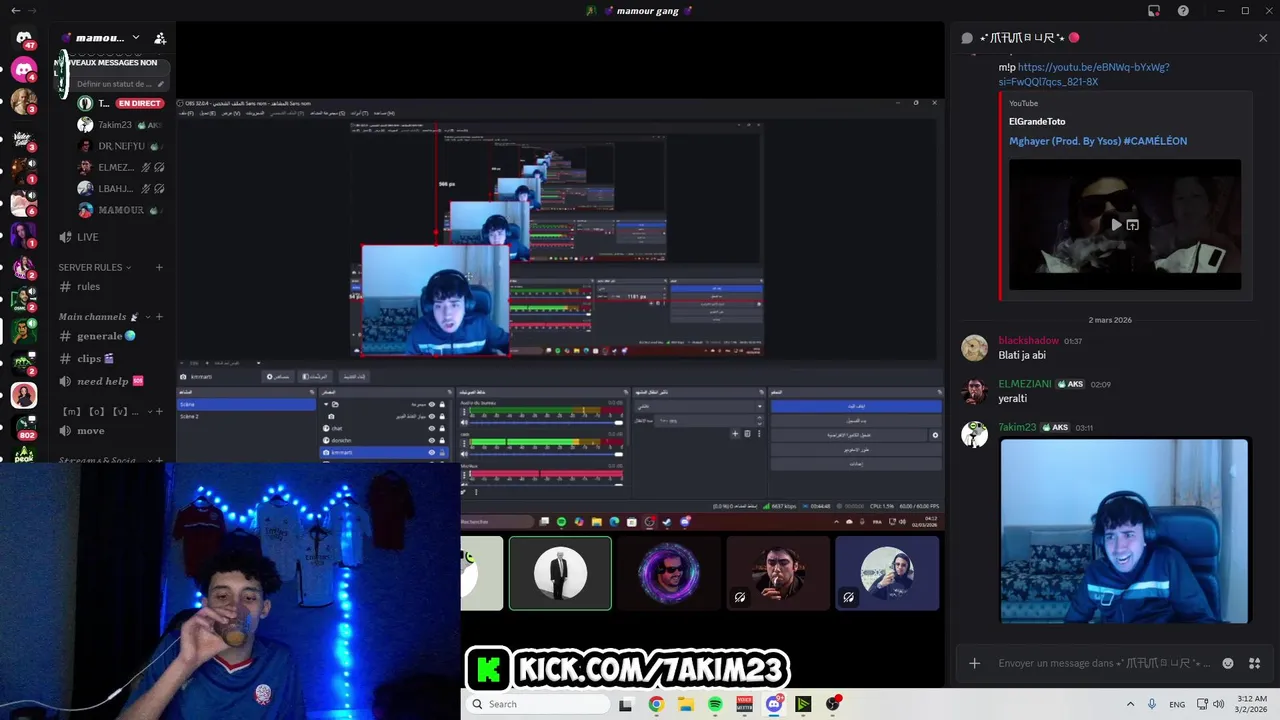Close the voice channel chat panel

point(1263,38)
